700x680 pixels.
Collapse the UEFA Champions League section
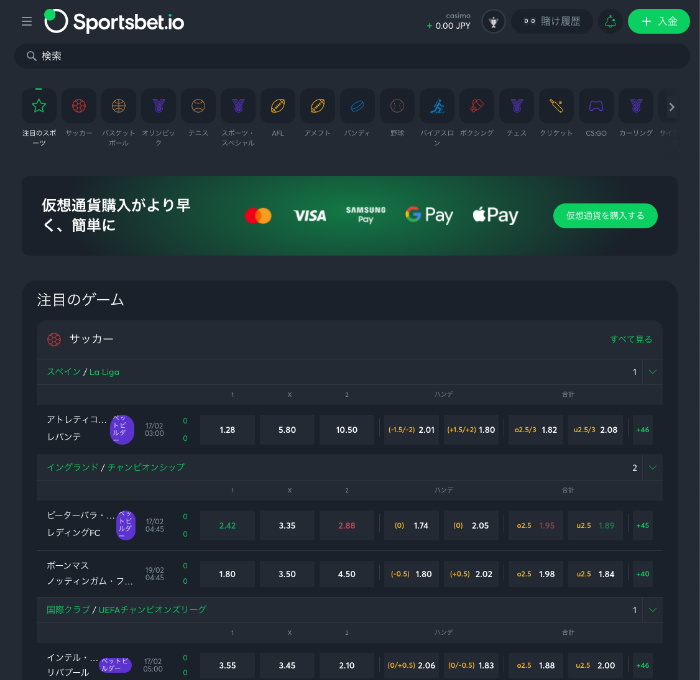click(653, 609)
